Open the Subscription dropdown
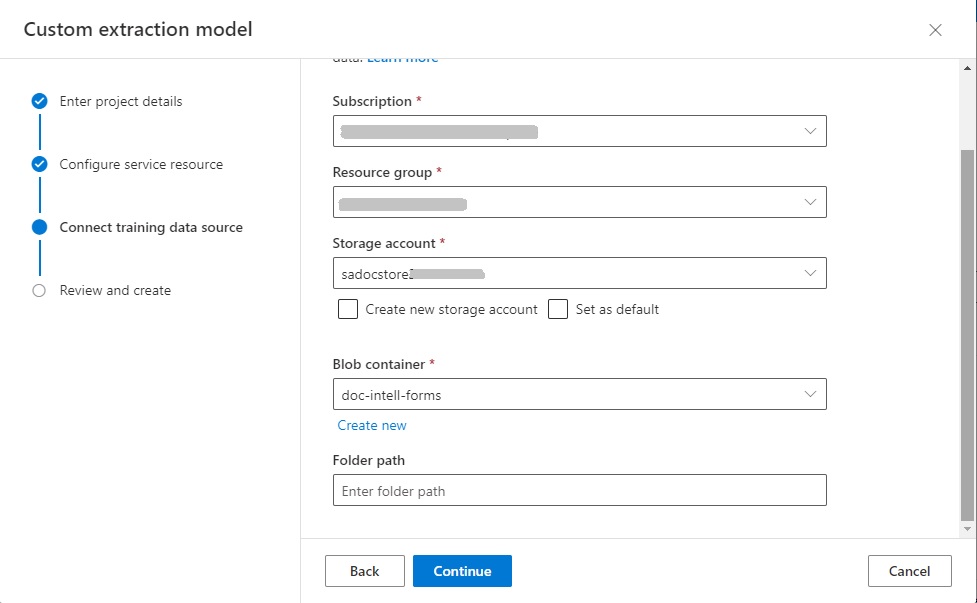The width and height of the screenshot is (977, 603). [579, 131]
